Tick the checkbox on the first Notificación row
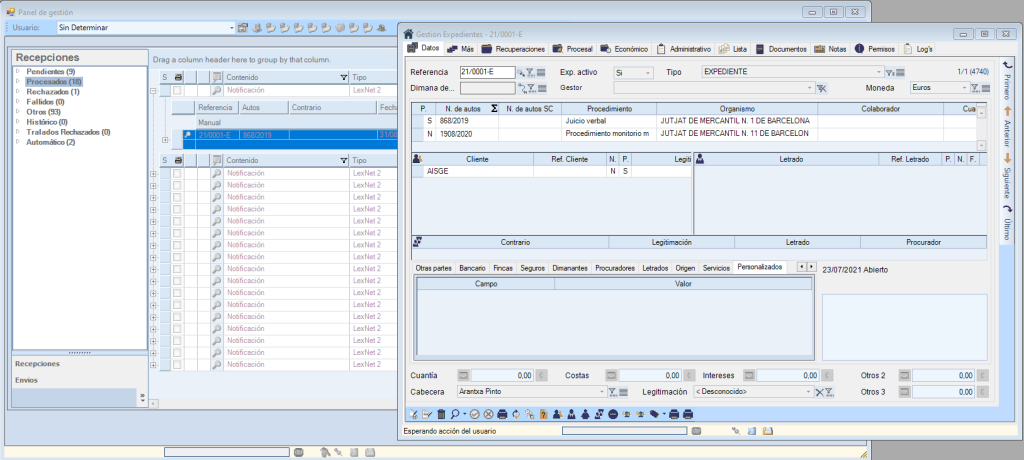This screenshot has width=1024, height=460. click(x=178, y=90)
